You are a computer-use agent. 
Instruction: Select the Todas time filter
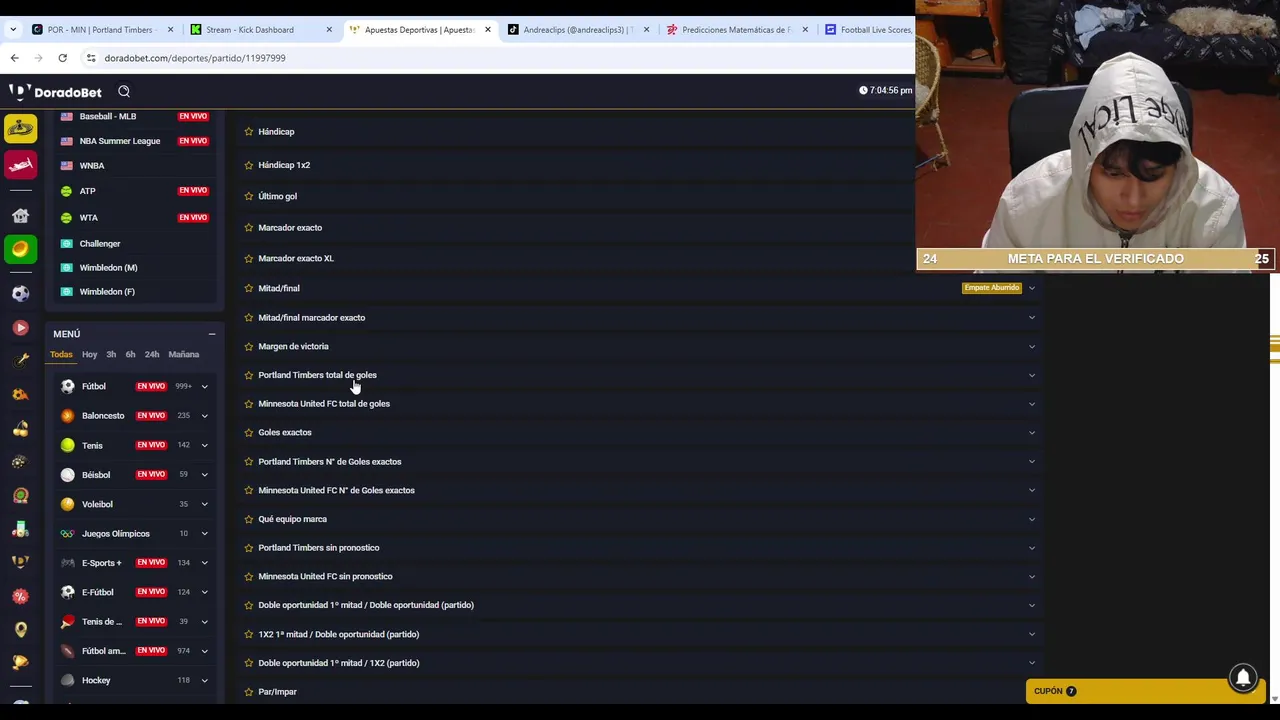pyautogui.click(x=61, y=354)
